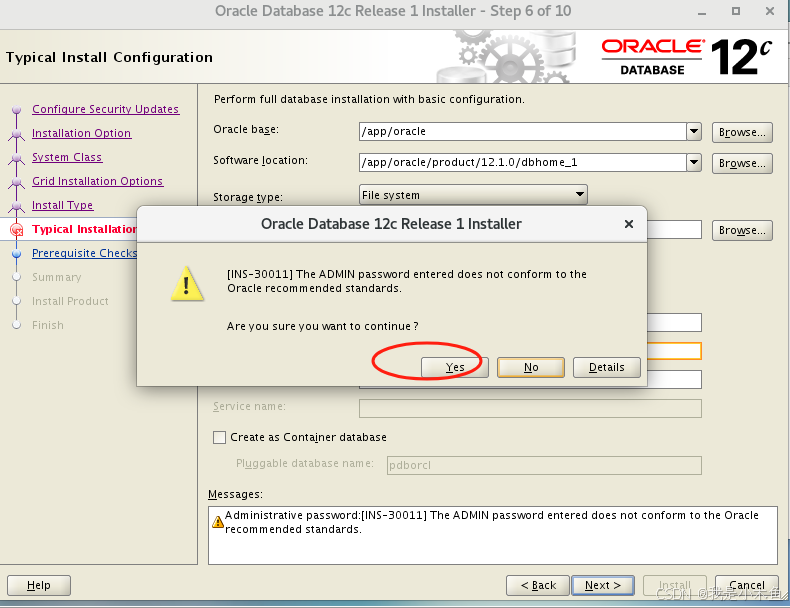Minimize the installer window
This screenshot has height=608, width=790.
[702, 12]
